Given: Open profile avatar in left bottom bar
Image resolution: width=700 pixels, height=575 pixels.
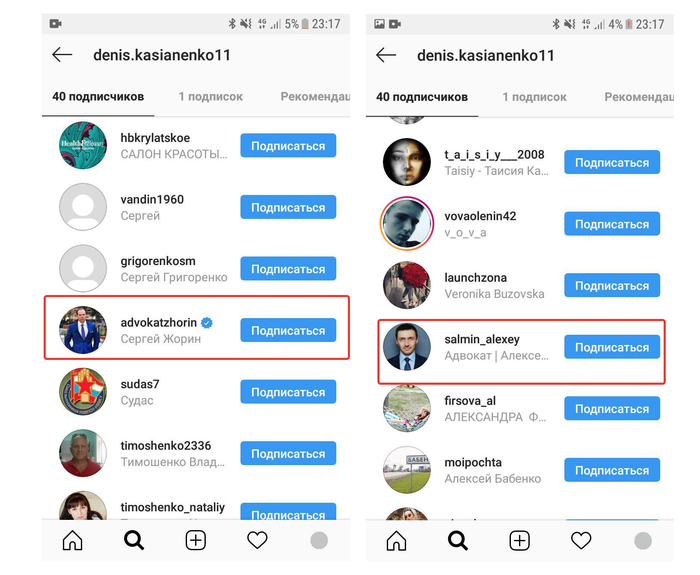Looking at the screenshot, I should (x=319, y=541).
